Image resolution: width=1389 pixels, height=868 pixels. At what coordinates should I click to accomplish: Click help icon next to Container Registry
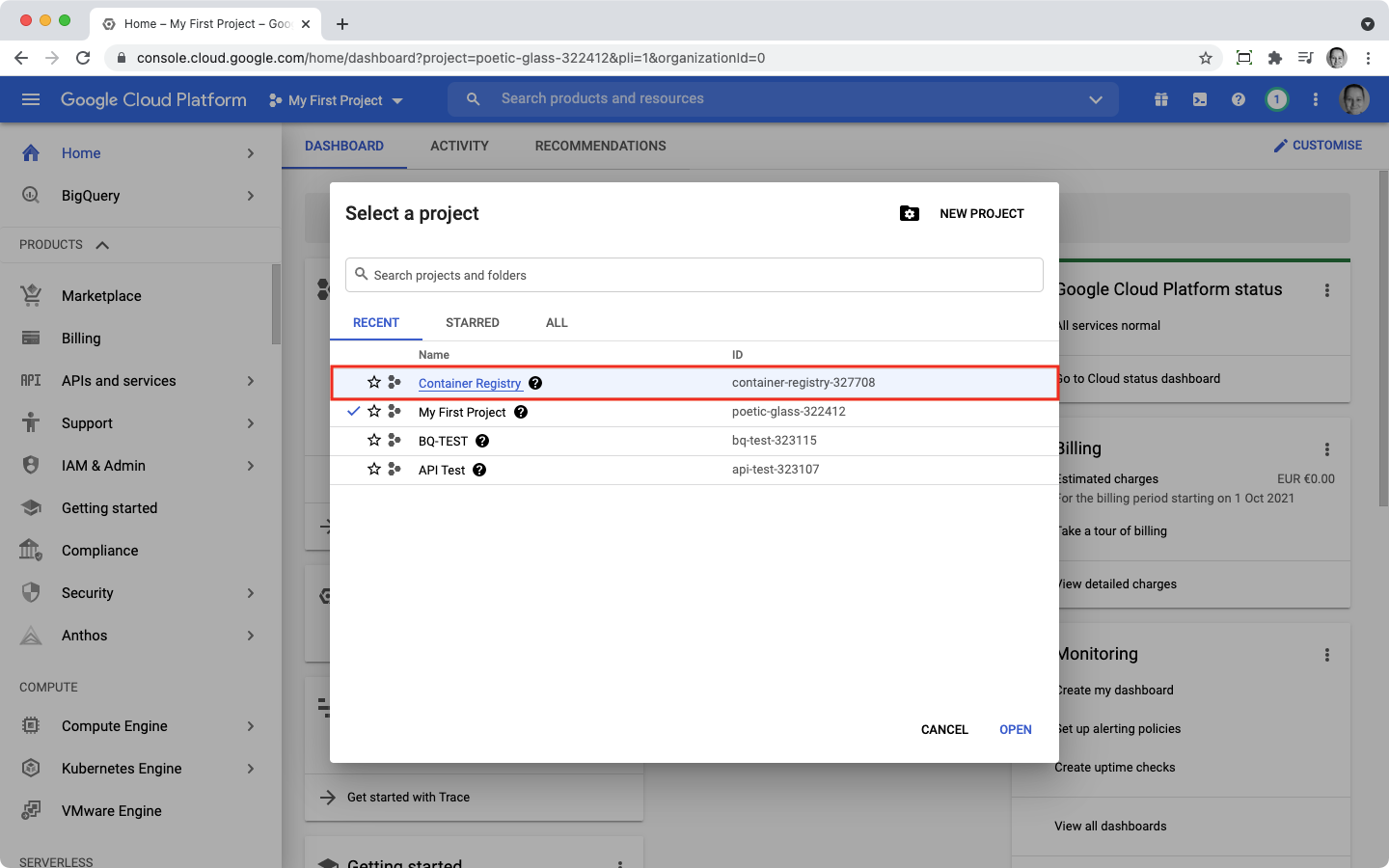pyautogui.click(x=535, y=383)
